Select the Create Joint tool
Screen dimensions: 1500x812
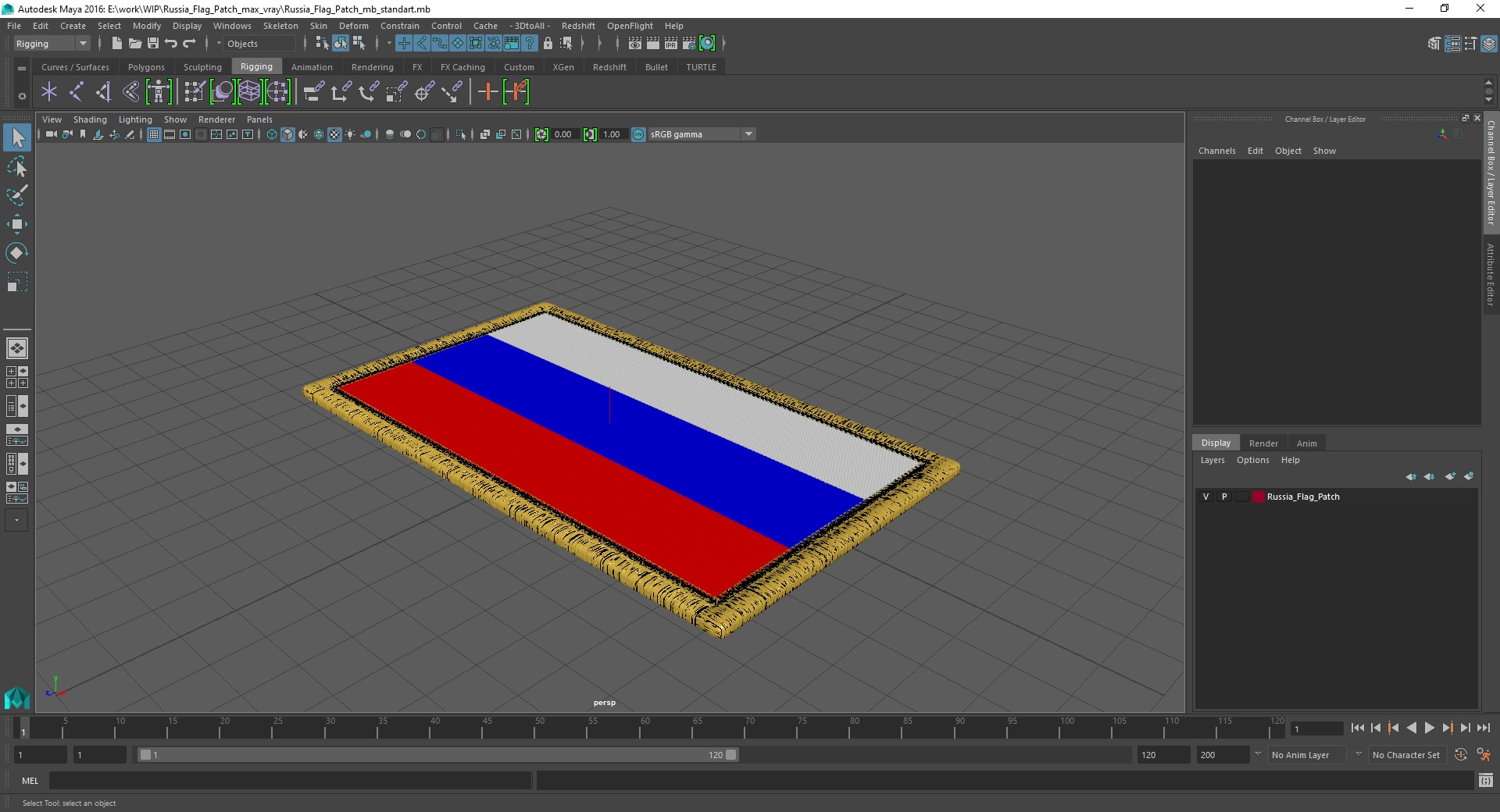pyautogui.click(x=77, y=92)
